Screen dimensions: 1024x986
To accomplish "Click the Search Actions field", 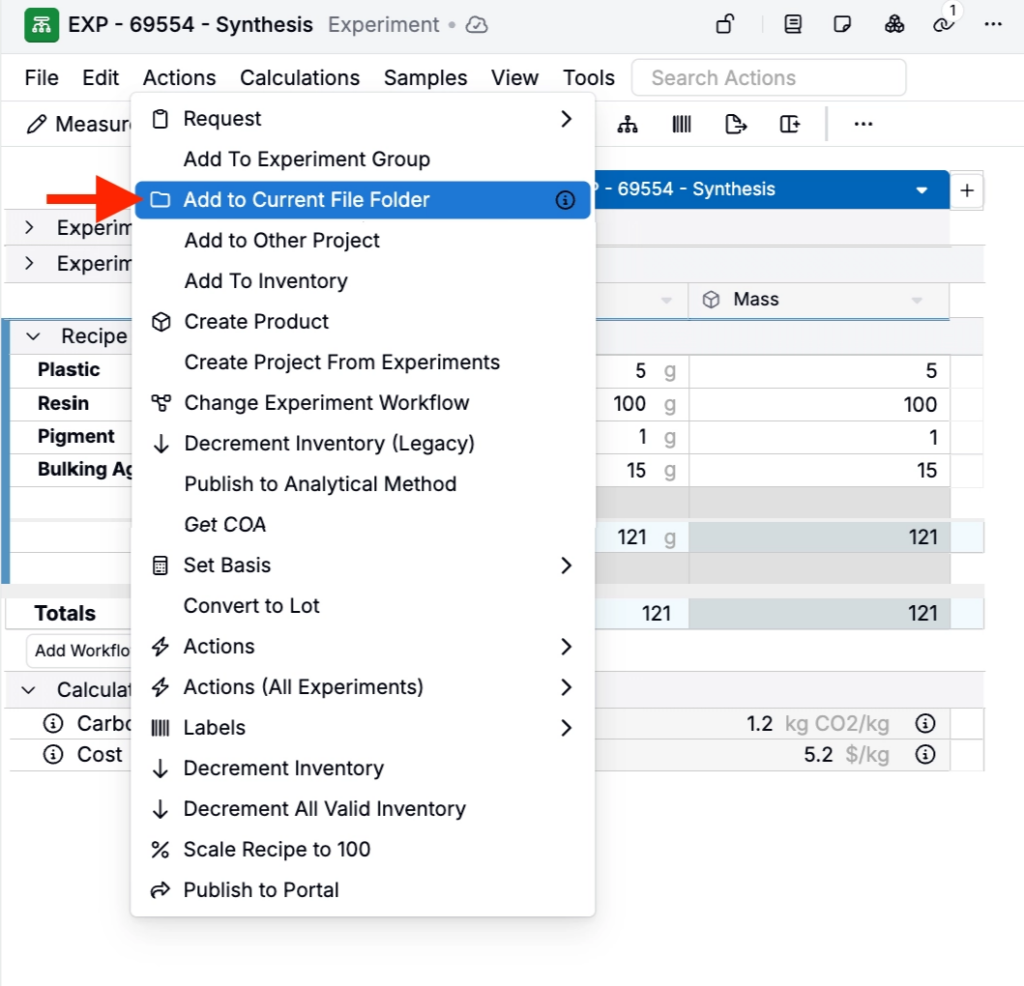I will (769, 78).
